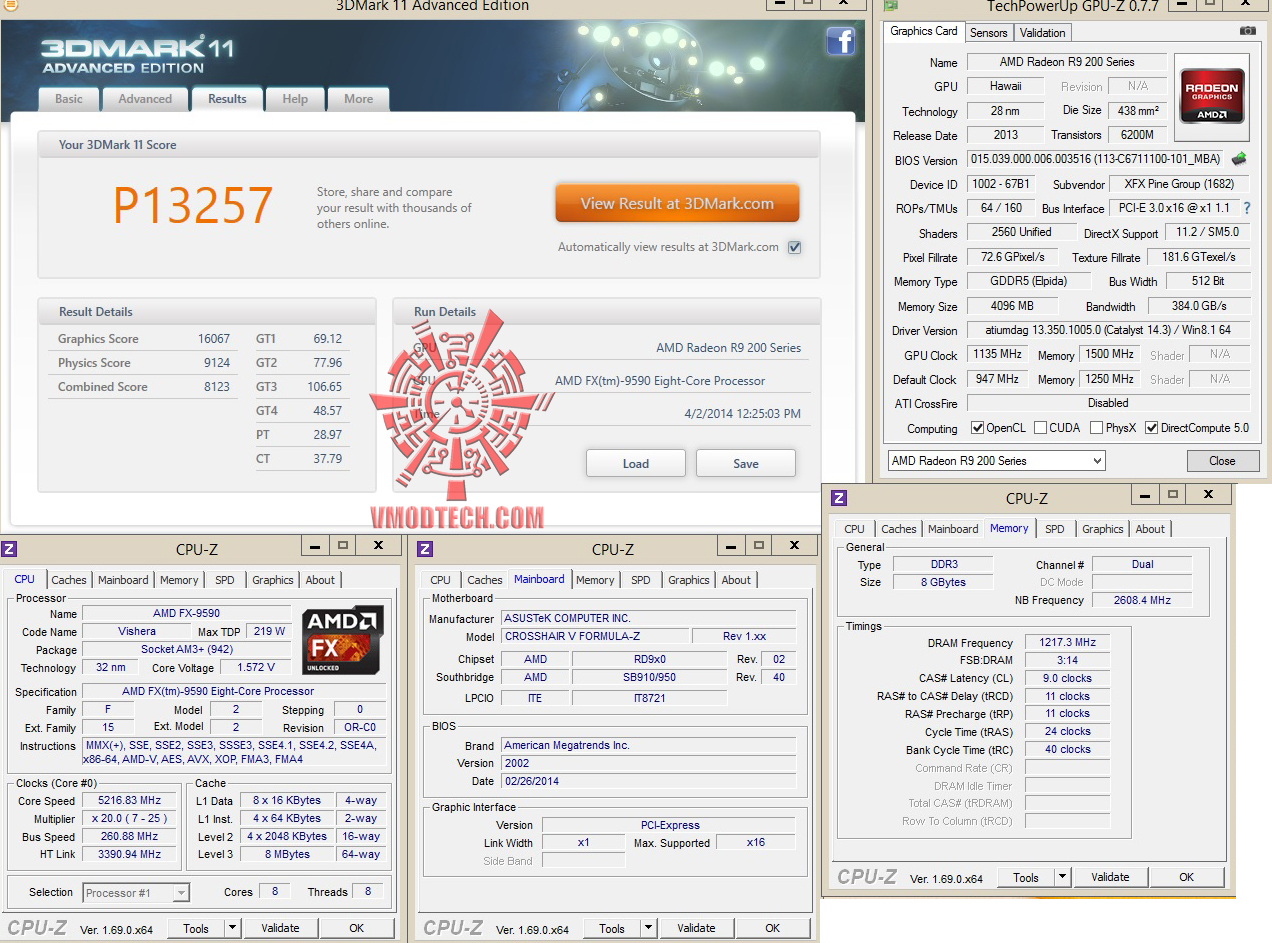Enable the PhysX checkbox in GPU-Z

click(1097, 428)
